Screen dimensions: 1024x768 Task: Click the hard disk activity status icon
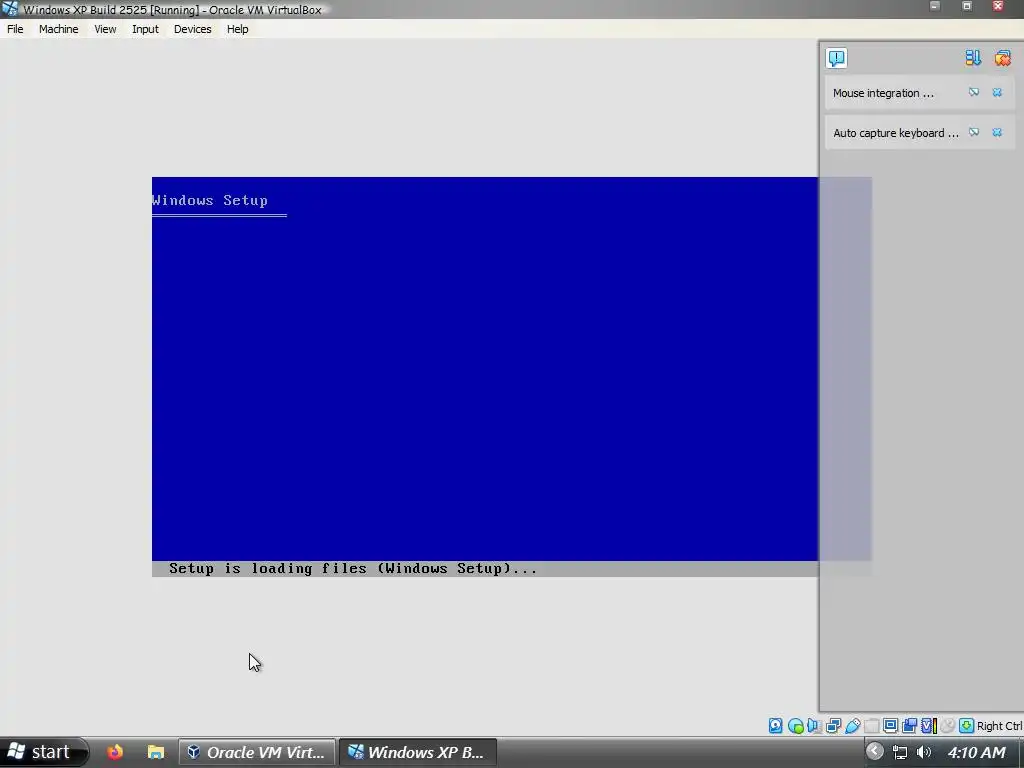pyautogui.click(x=775, y=726)
